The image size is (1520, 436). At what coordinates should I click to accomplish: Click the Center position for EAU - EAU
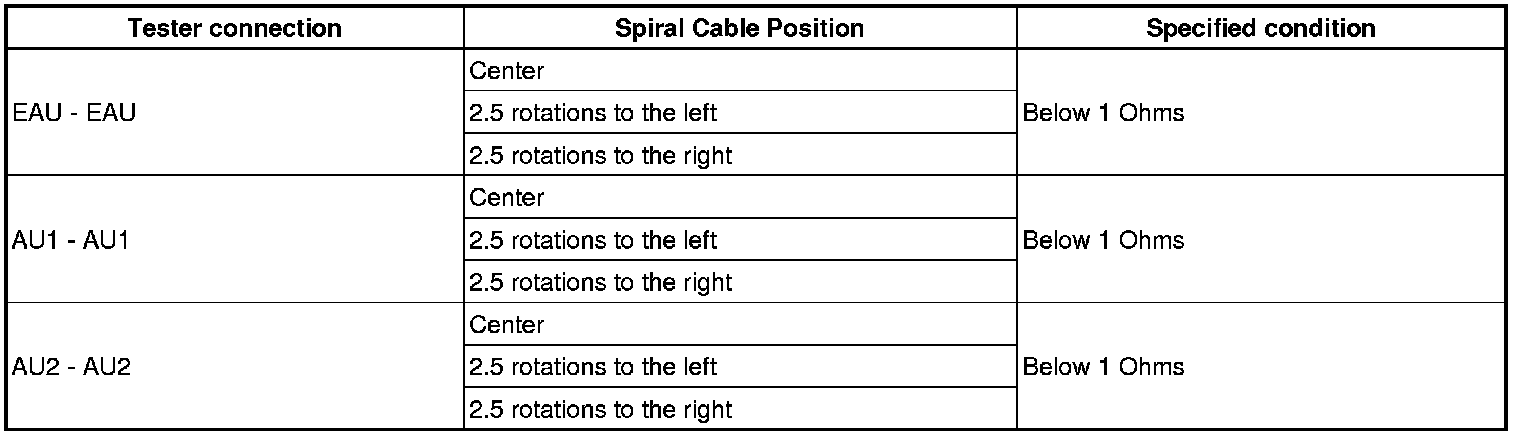click(x=507, y=71)
